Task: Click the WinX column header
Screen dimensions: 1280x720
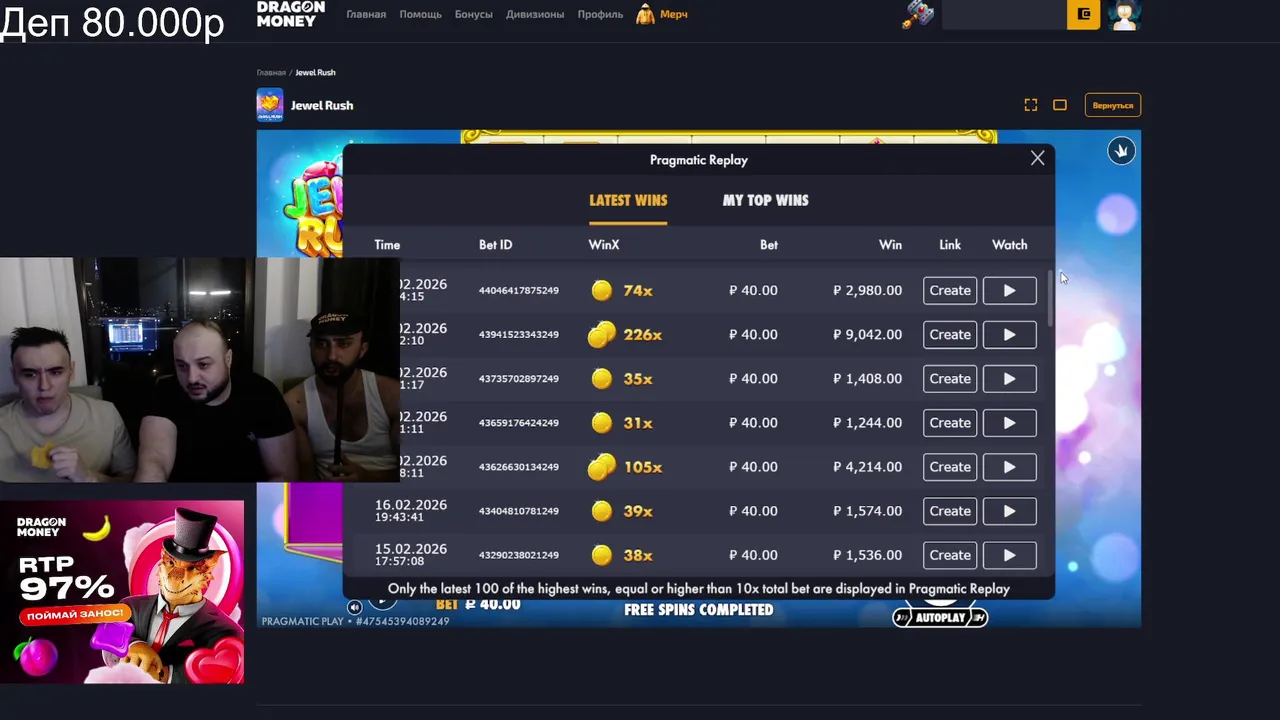Action: (x=604, y=245)
